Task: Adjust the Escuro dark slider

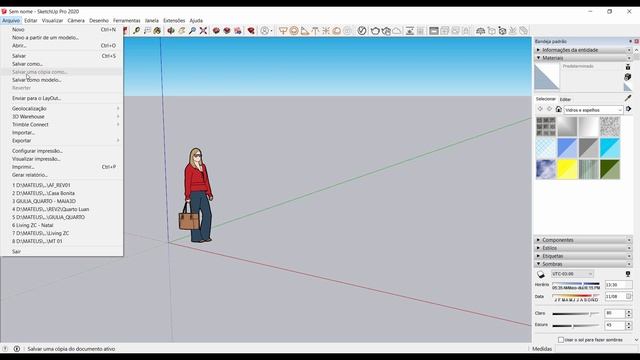Action: pyautogui.click(x=576, y=326)
